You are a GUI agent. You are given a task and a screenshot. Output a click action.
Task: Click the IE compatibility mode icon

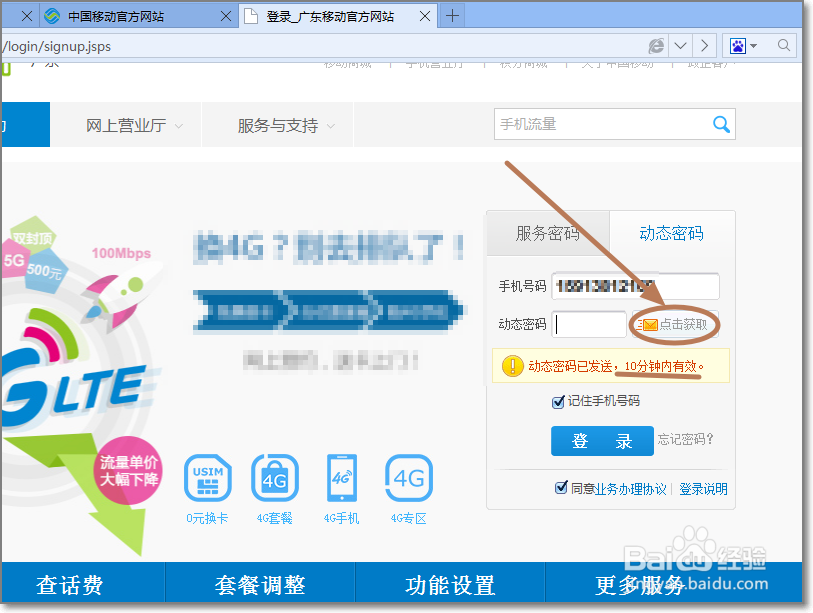coord(656,46)
